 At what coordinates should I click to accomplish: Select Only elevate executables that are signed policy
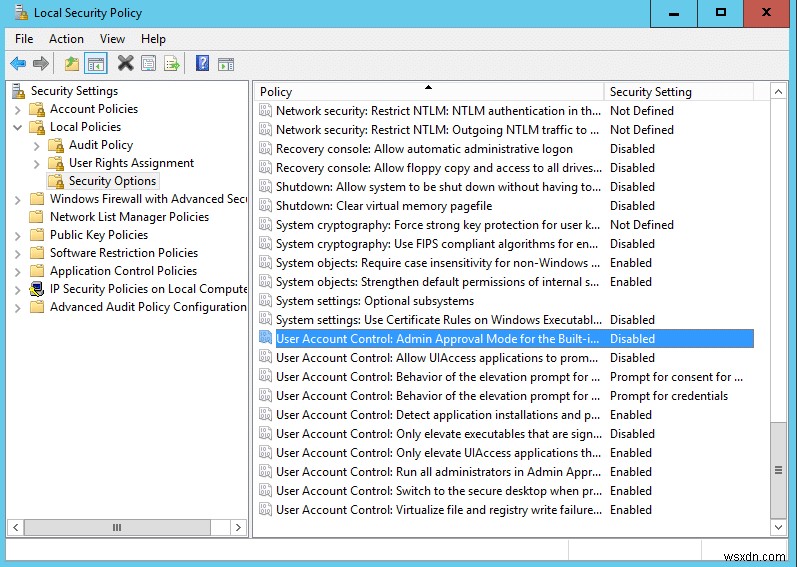click(x=439, y=434)
